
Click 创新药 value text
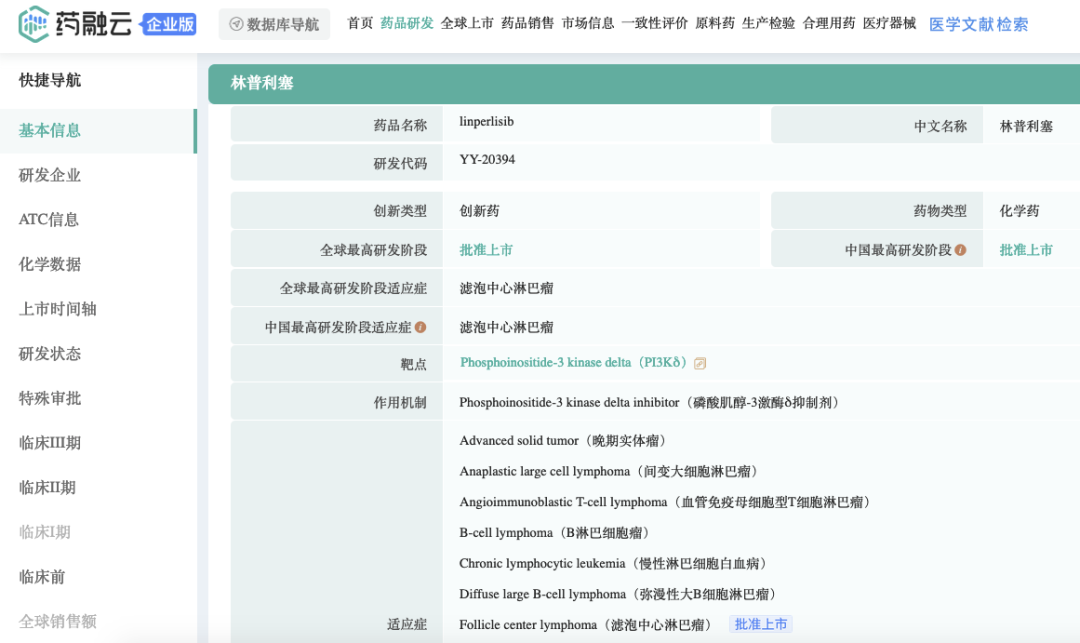pos(479,211)
